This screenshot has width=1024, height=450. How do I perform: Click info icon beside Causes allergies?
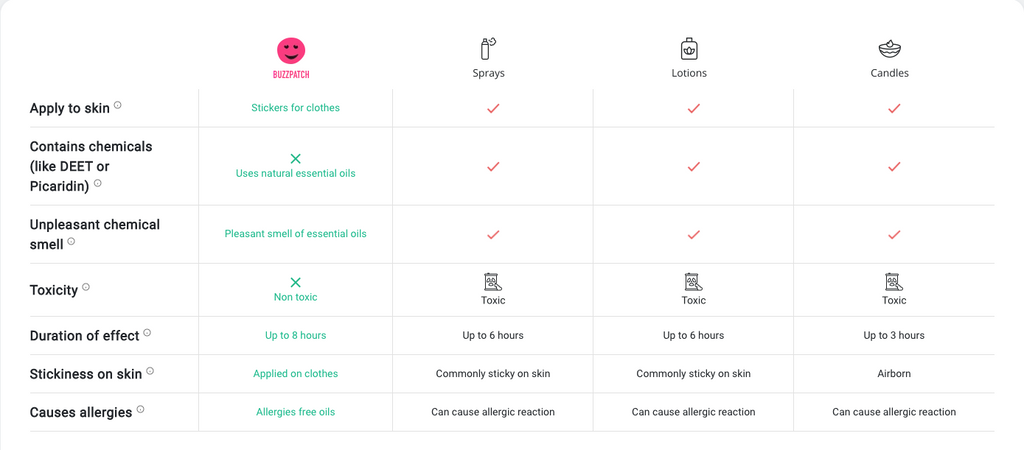point(140,410)
